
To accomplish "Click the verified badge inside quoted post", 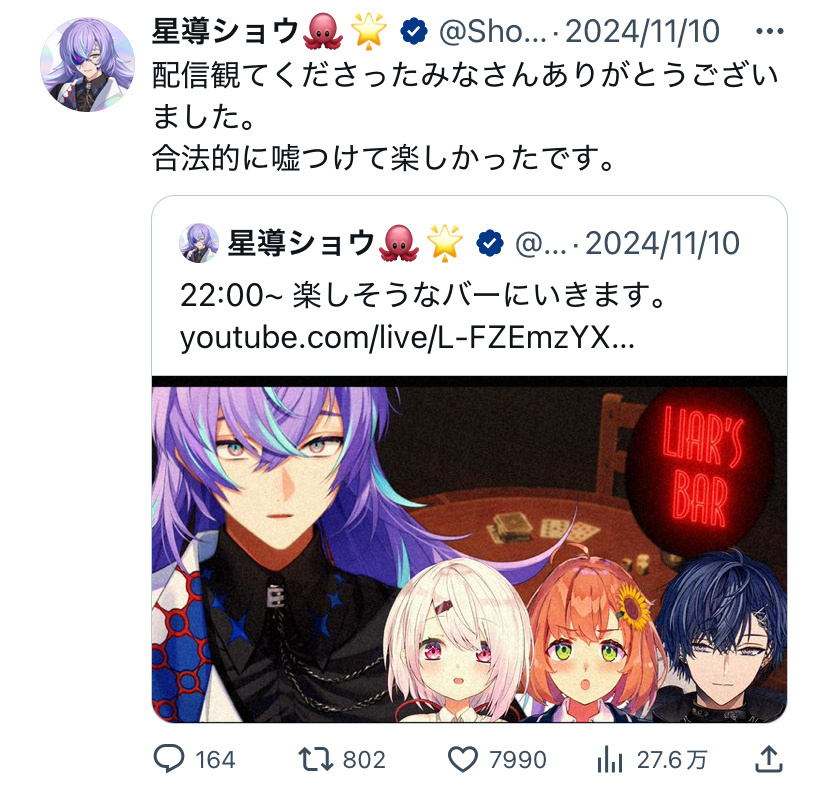I will 490,243.
